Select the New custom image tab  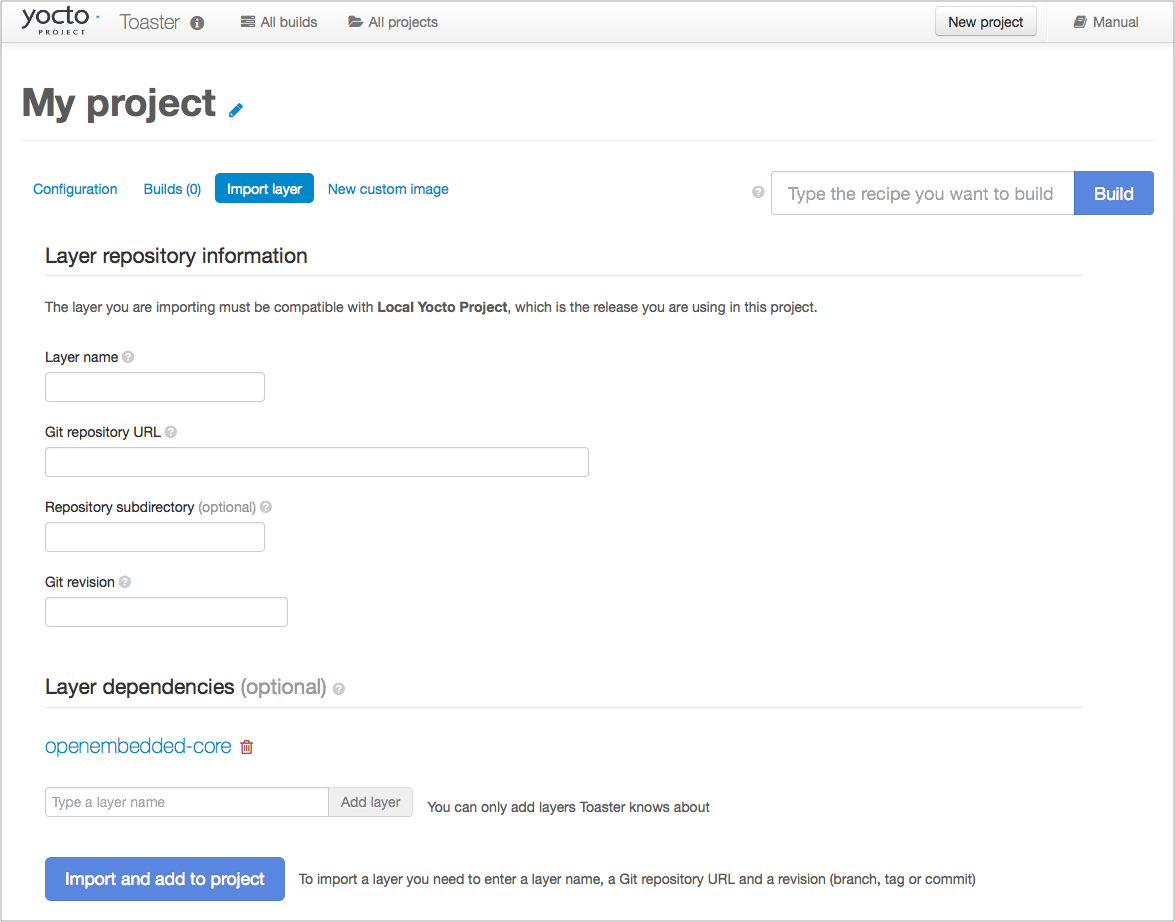pos(388,189)
